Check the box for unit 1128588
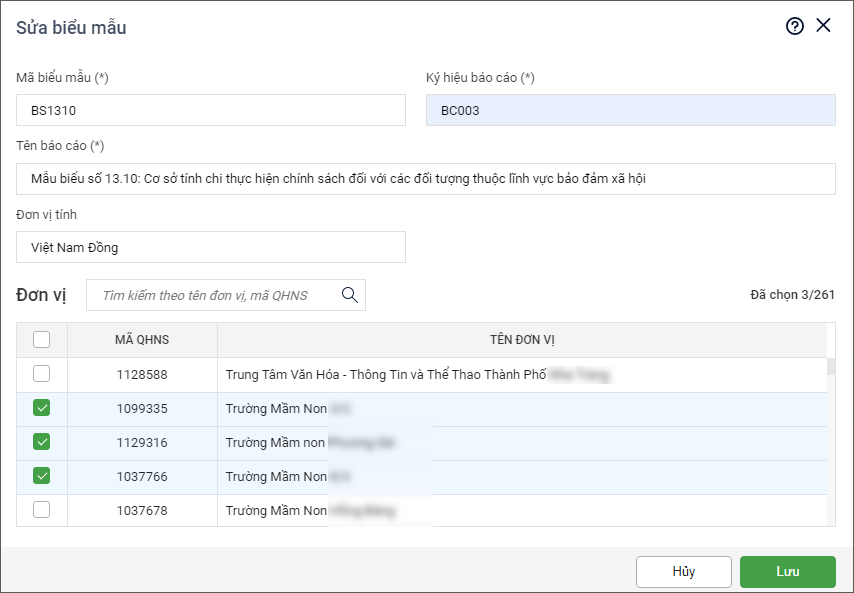This screenshot has width=854, height=593. coord(42,374)
